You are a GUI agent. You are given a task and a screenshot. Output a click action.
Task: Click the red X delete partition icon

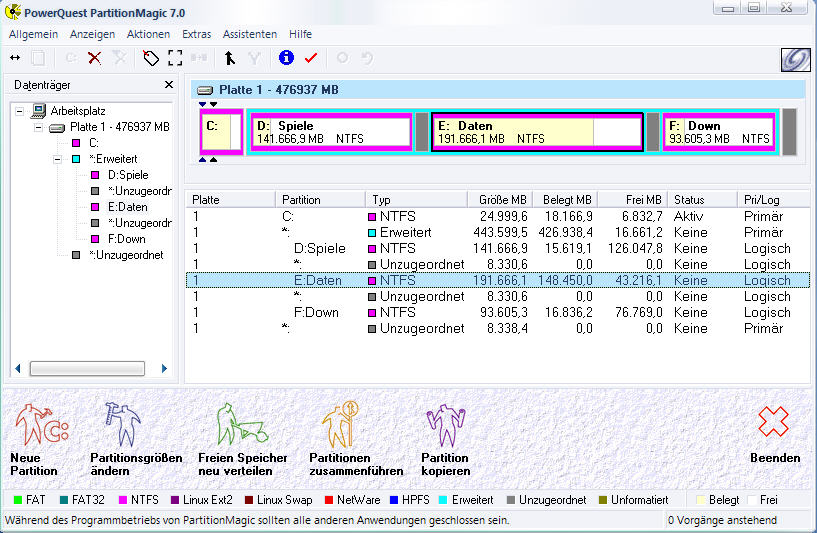[x=94, y=58]
